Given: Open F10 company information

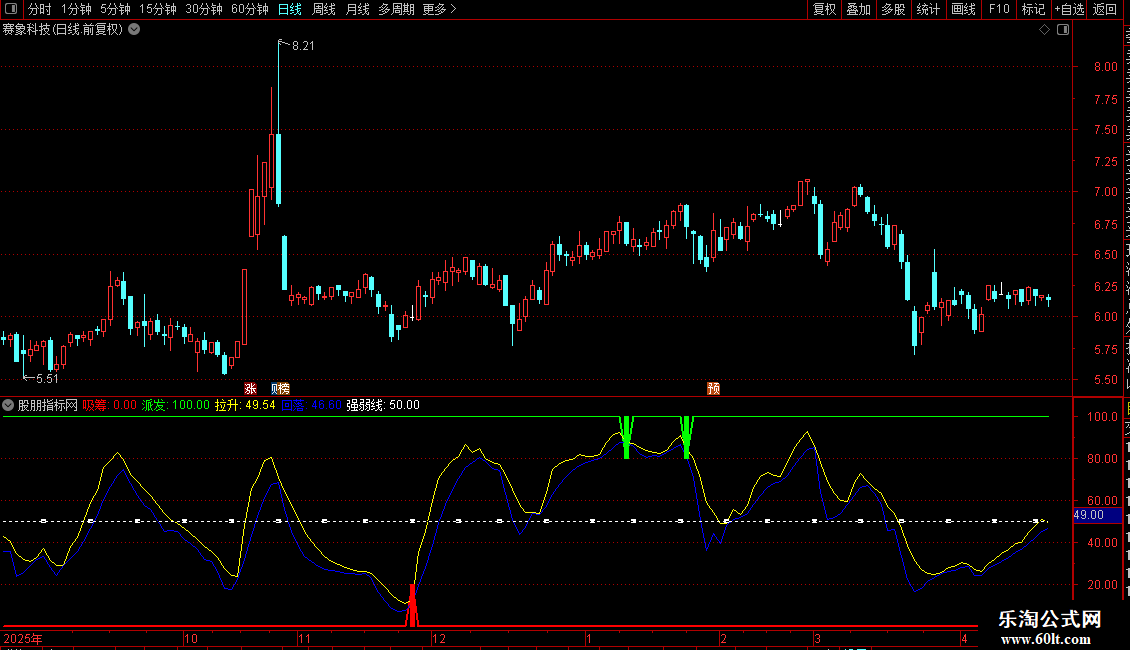Looking at the screenshot, I should (999, 9).
